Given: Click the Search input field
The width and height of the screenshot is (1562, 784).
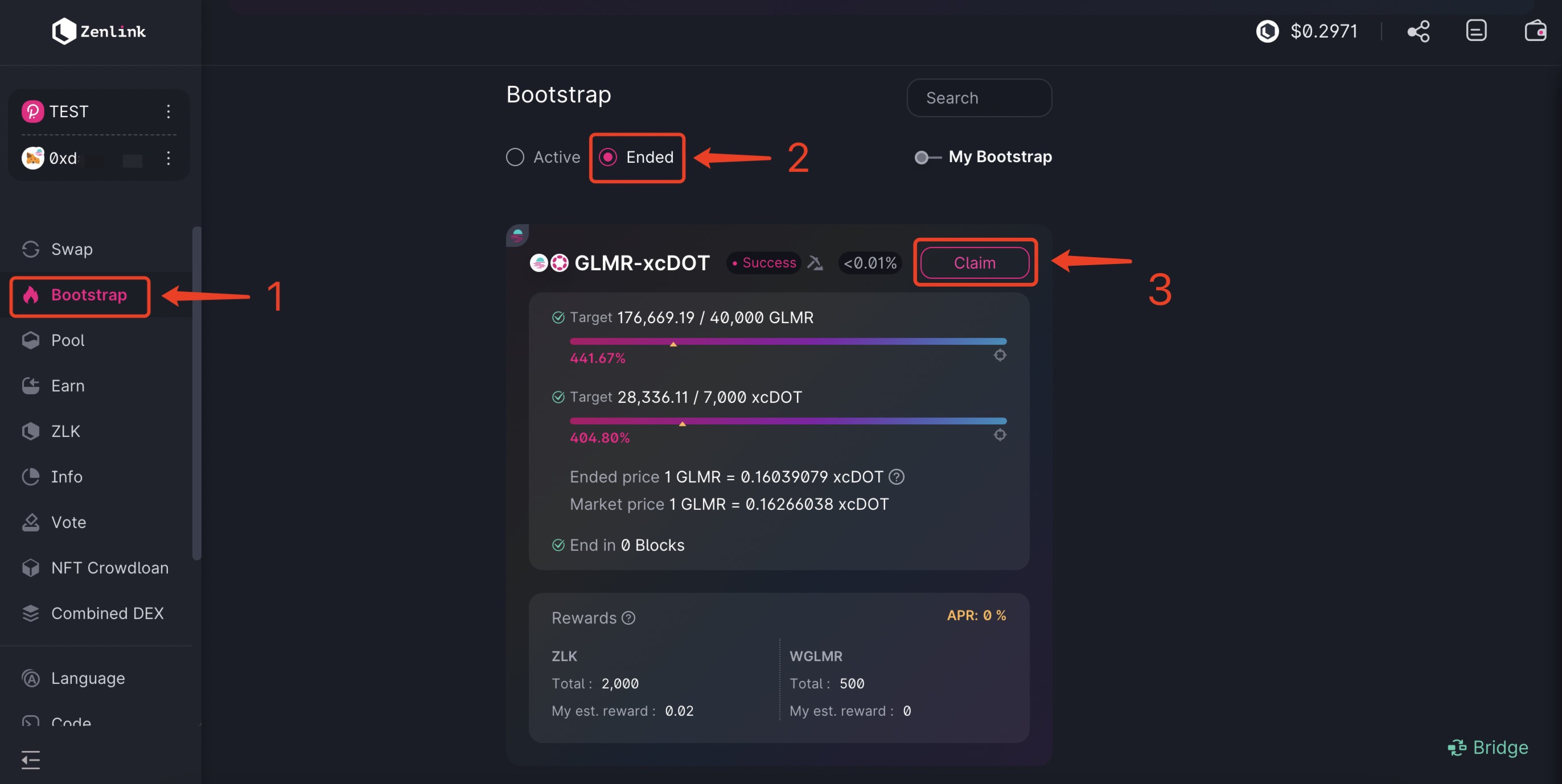Looking at the screenshot, I should tap(979, 98).
